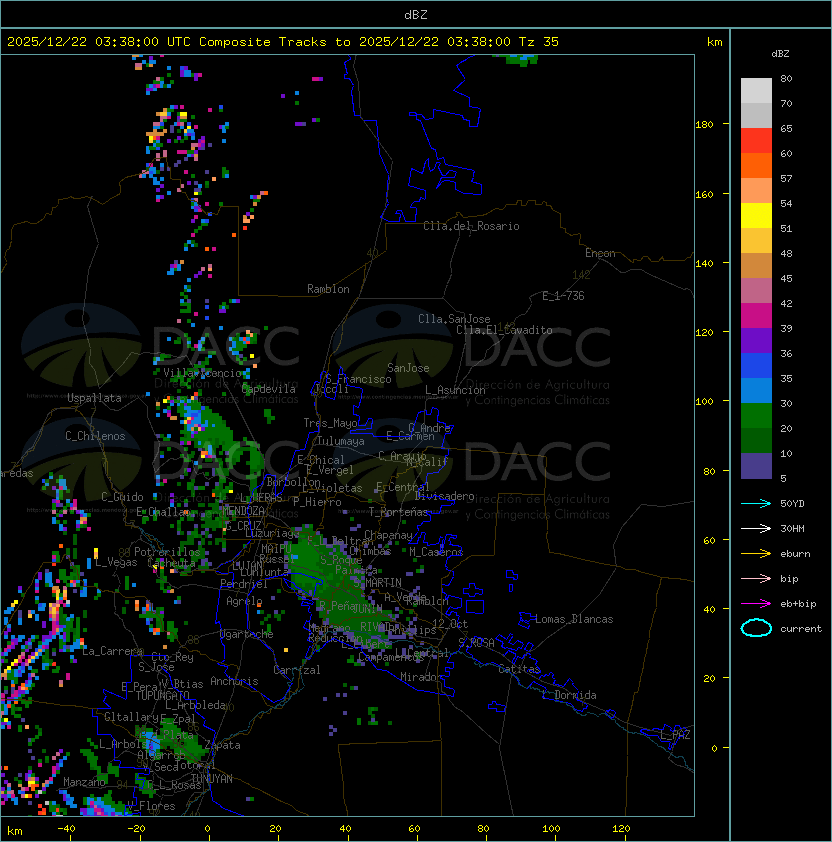Click the Divisadero label

click(445, 496)
